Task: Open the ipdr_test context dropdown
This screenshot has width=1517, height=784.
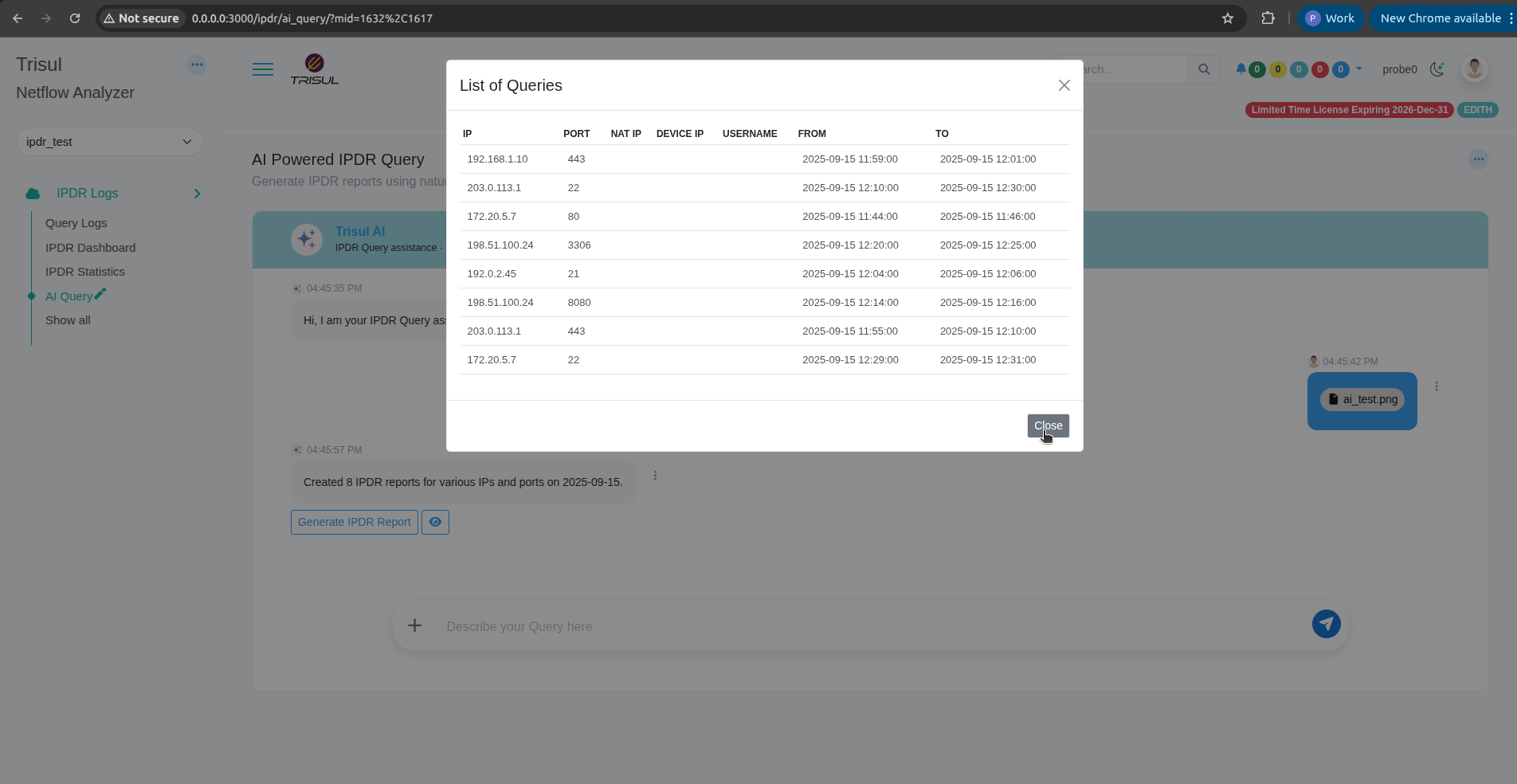Action: tap(110, 142)
